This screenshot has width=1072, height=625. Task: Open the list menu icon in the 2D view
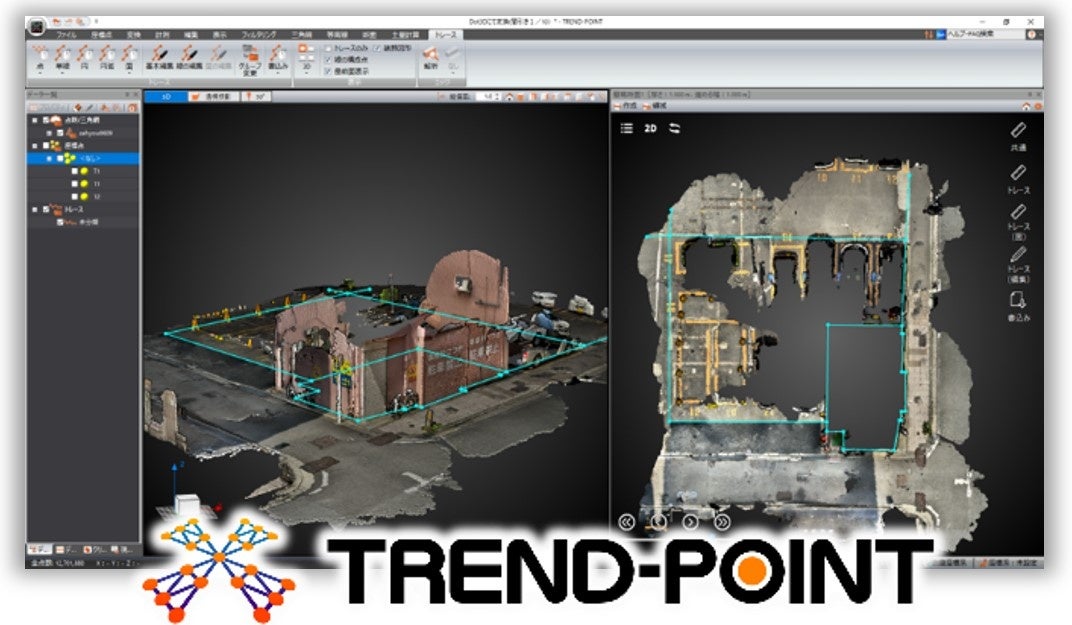pyautogui.click(x=626, y=129)
